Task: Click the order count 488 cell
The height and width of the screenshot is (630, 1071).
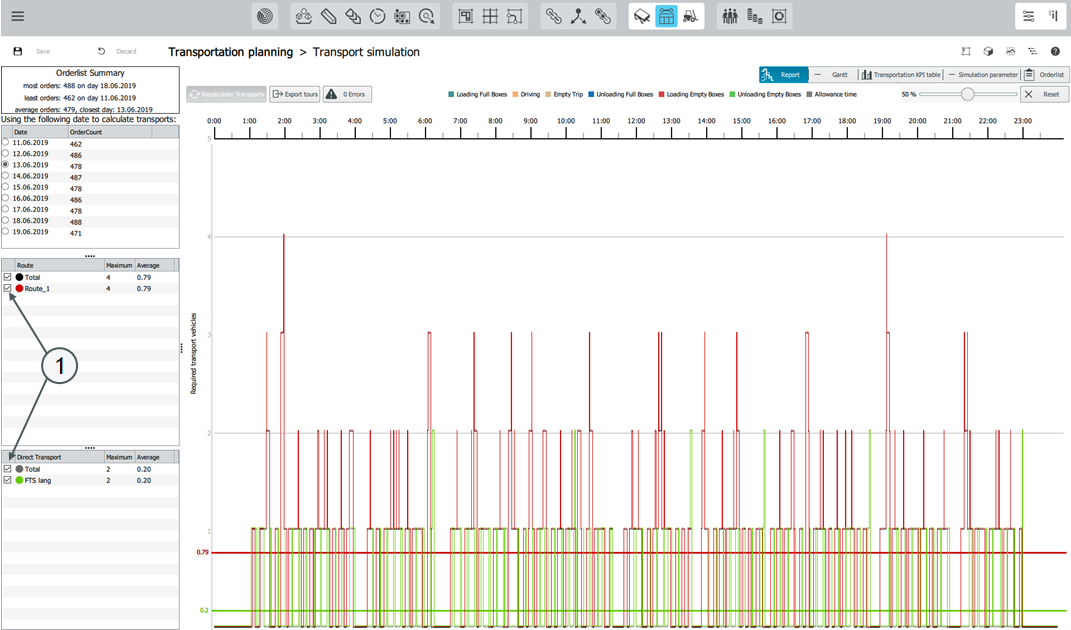Action: (76, 222)
